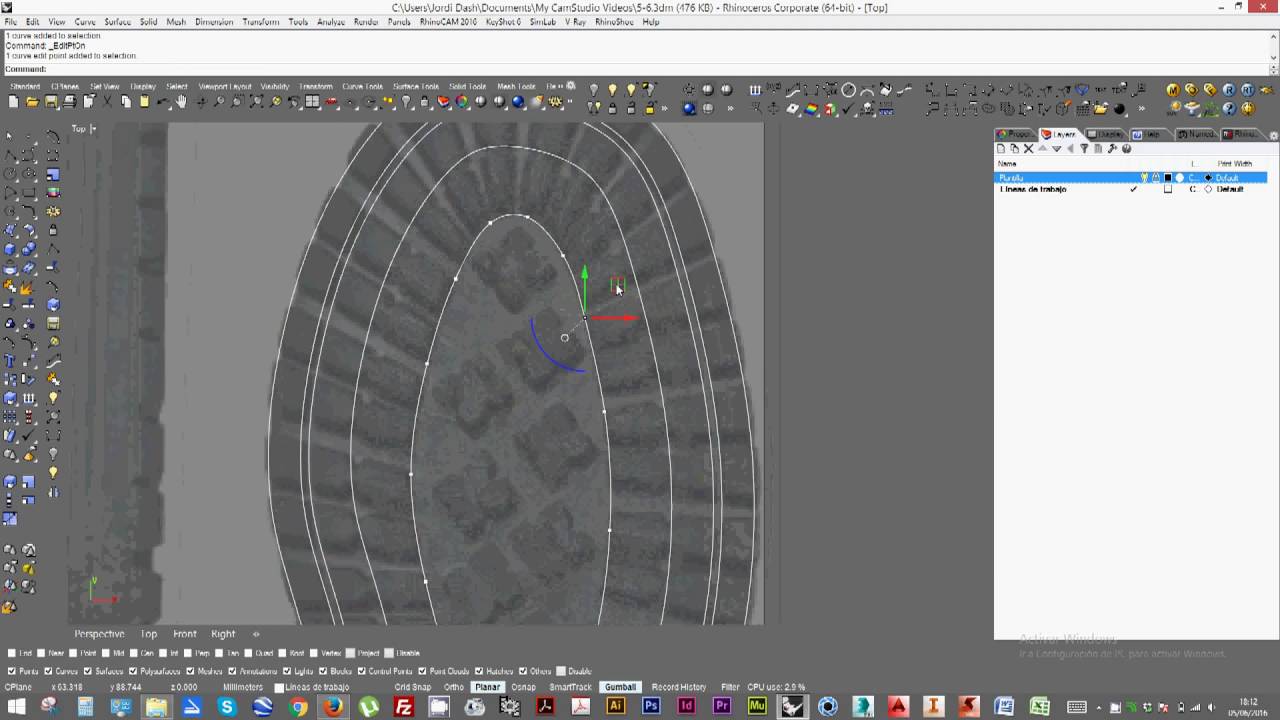Click the New layer icon in Layers panel
This screenshot has height=720, width=1280.
(1001, 149)
